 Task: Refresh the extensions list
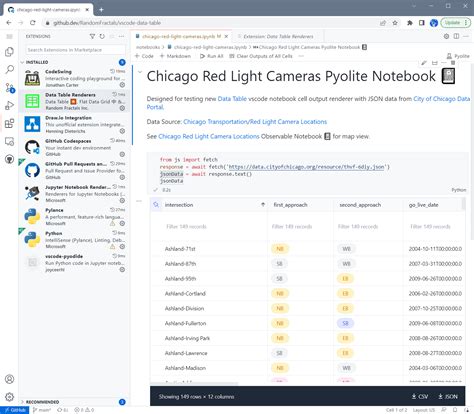point(102,36)
